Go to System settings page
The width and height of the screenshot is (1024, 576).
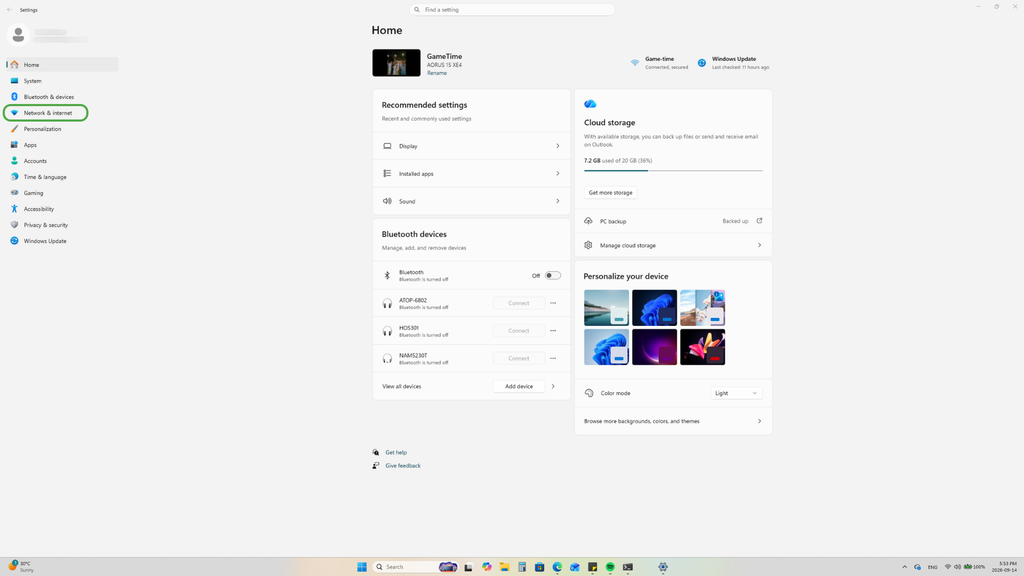click(x=62, y=81)
